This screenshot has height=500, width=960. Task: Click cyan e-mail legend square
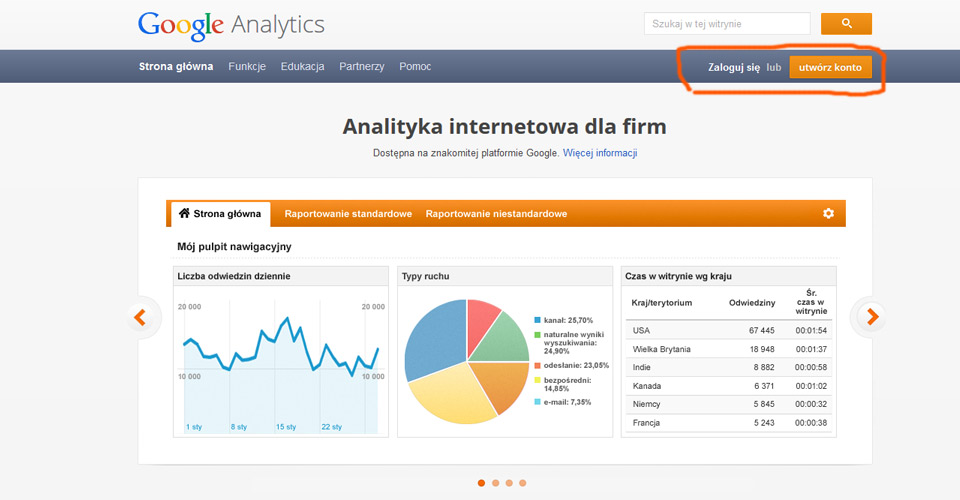[538, 402]
